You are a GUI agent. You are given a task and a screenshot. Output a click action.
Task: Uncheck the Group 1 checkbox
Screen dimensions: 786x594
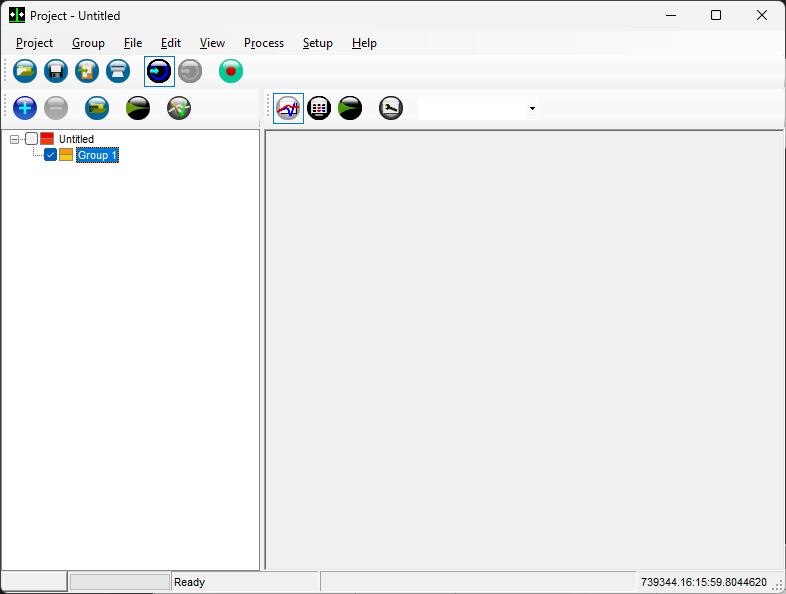click(50, 155)
